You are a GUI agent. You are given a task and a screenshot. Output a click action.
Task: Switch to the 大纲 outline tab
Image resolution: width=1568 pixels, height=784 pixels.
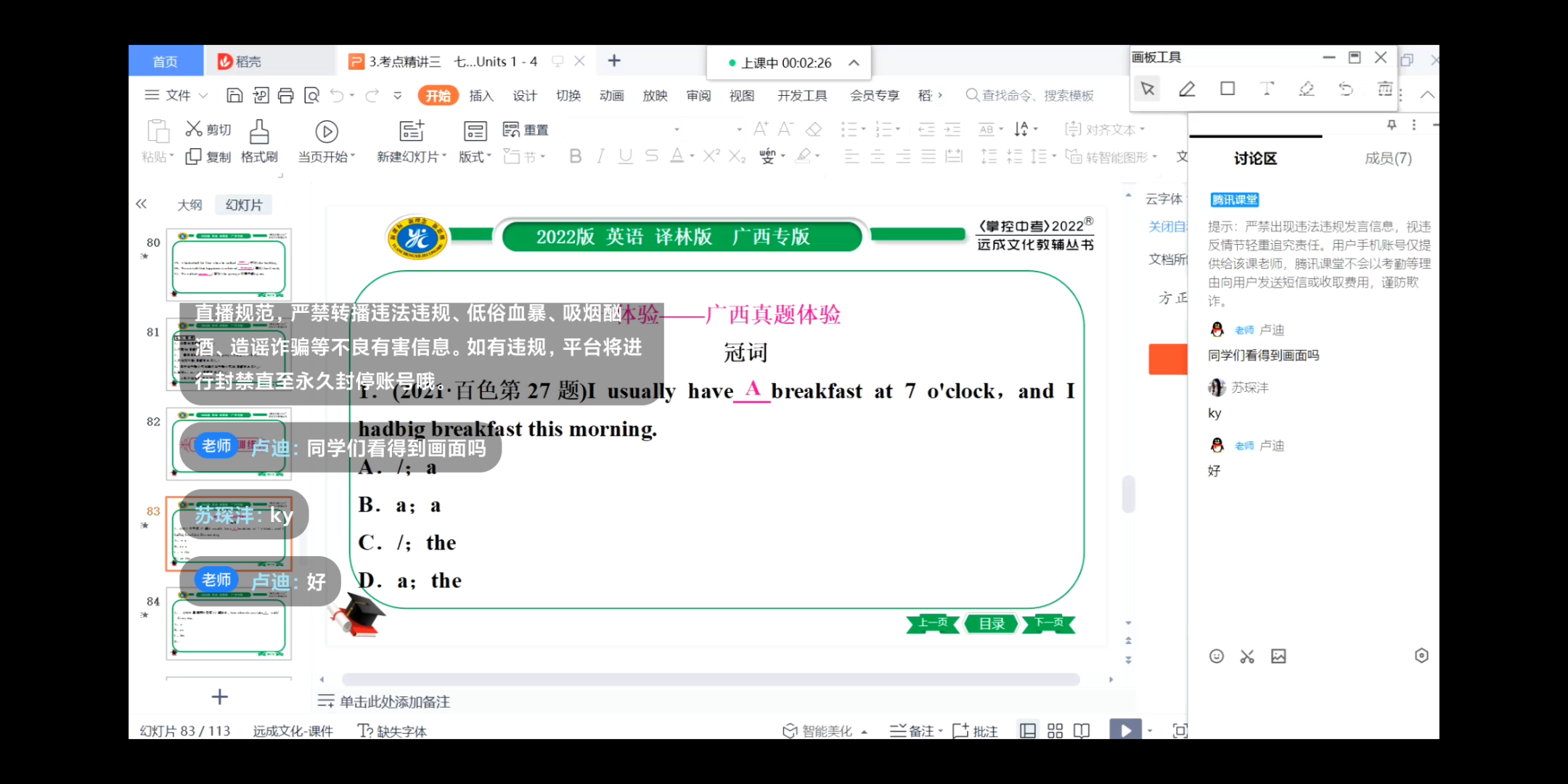point(189,205)
